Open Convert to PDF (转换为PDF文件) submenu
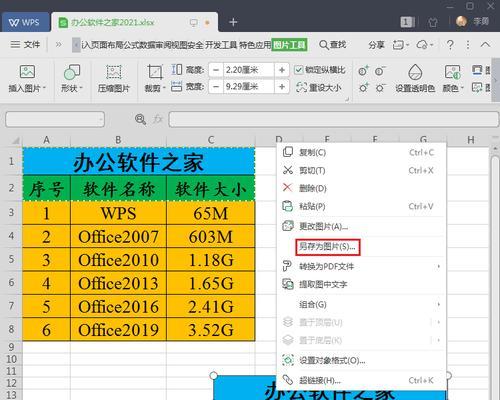Screen dimensions: 500x400 [x=362, y=266]
